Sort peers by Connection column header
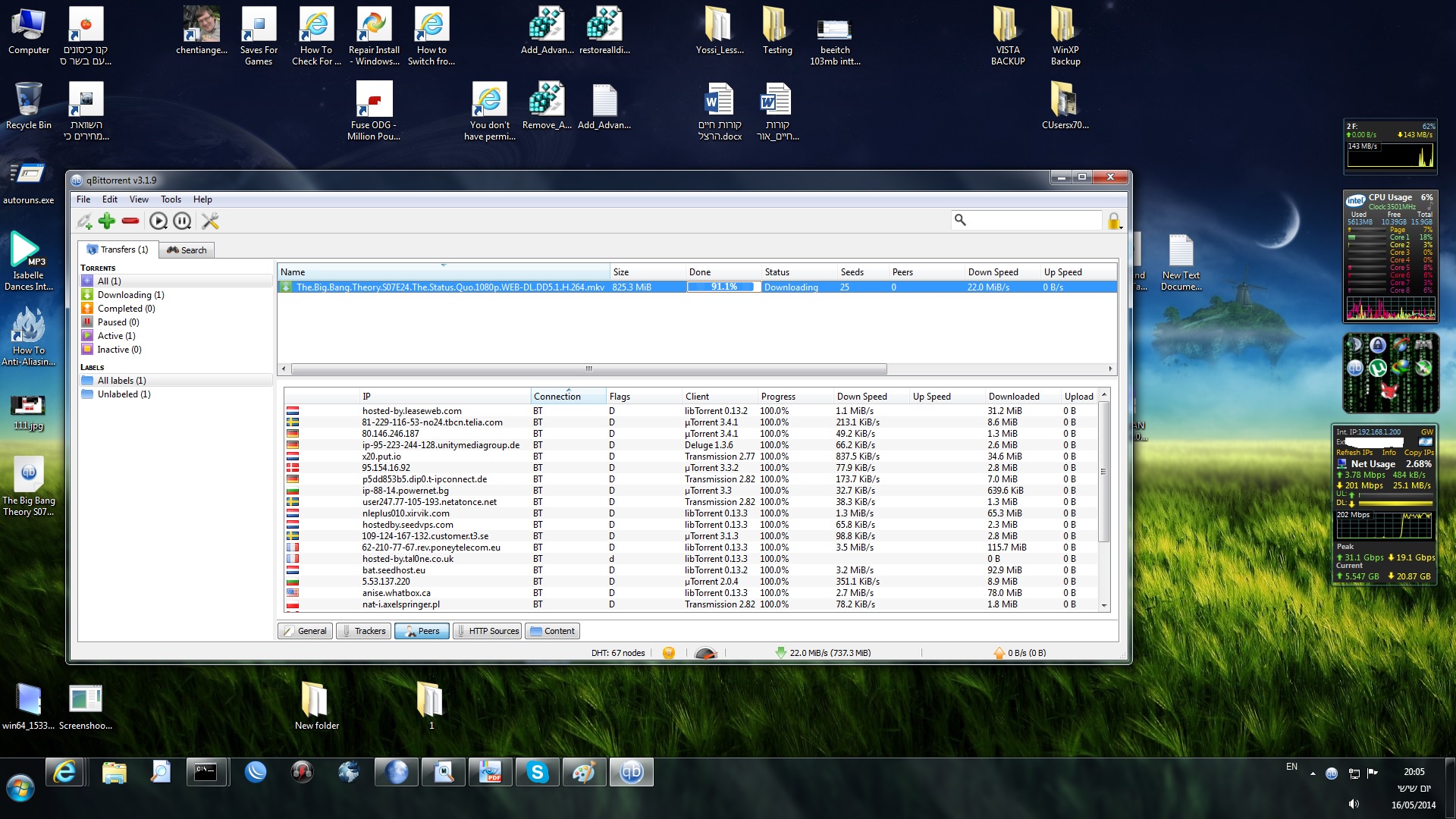This screenshot has height=819, width=1456. 569,397
